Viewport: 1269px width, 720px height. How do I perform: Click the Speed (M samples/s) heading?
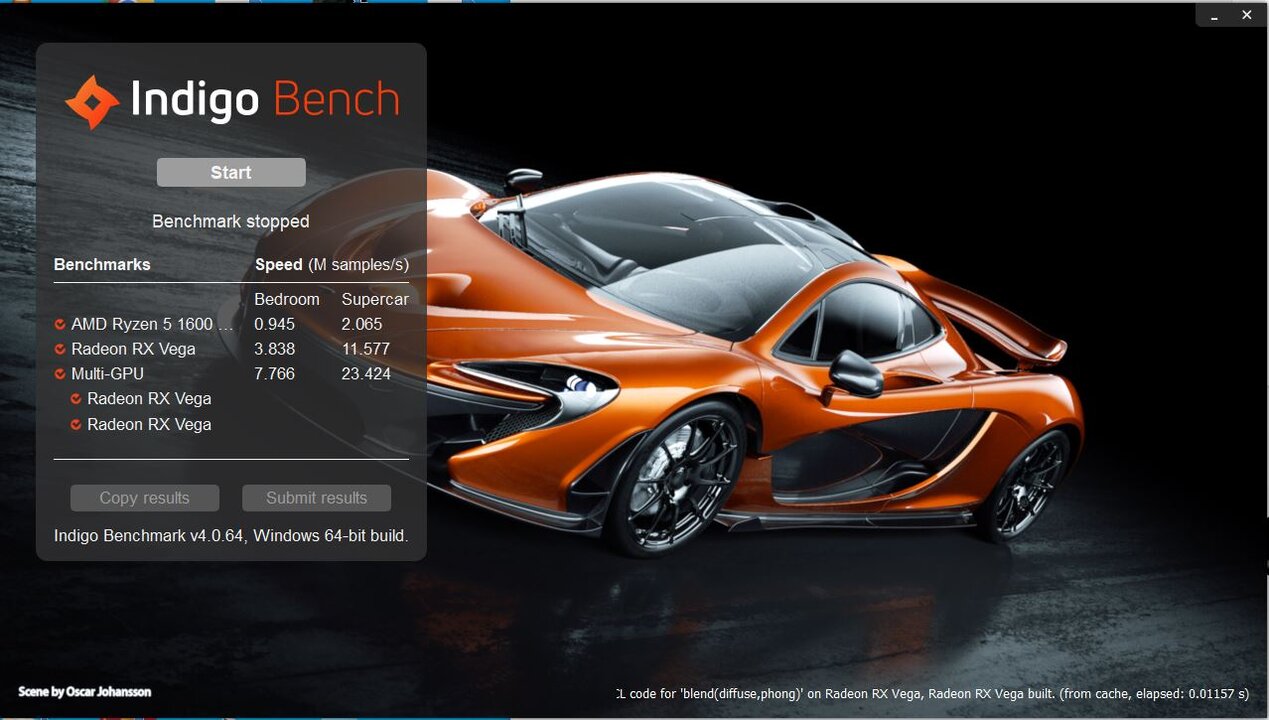coord(332,265)
